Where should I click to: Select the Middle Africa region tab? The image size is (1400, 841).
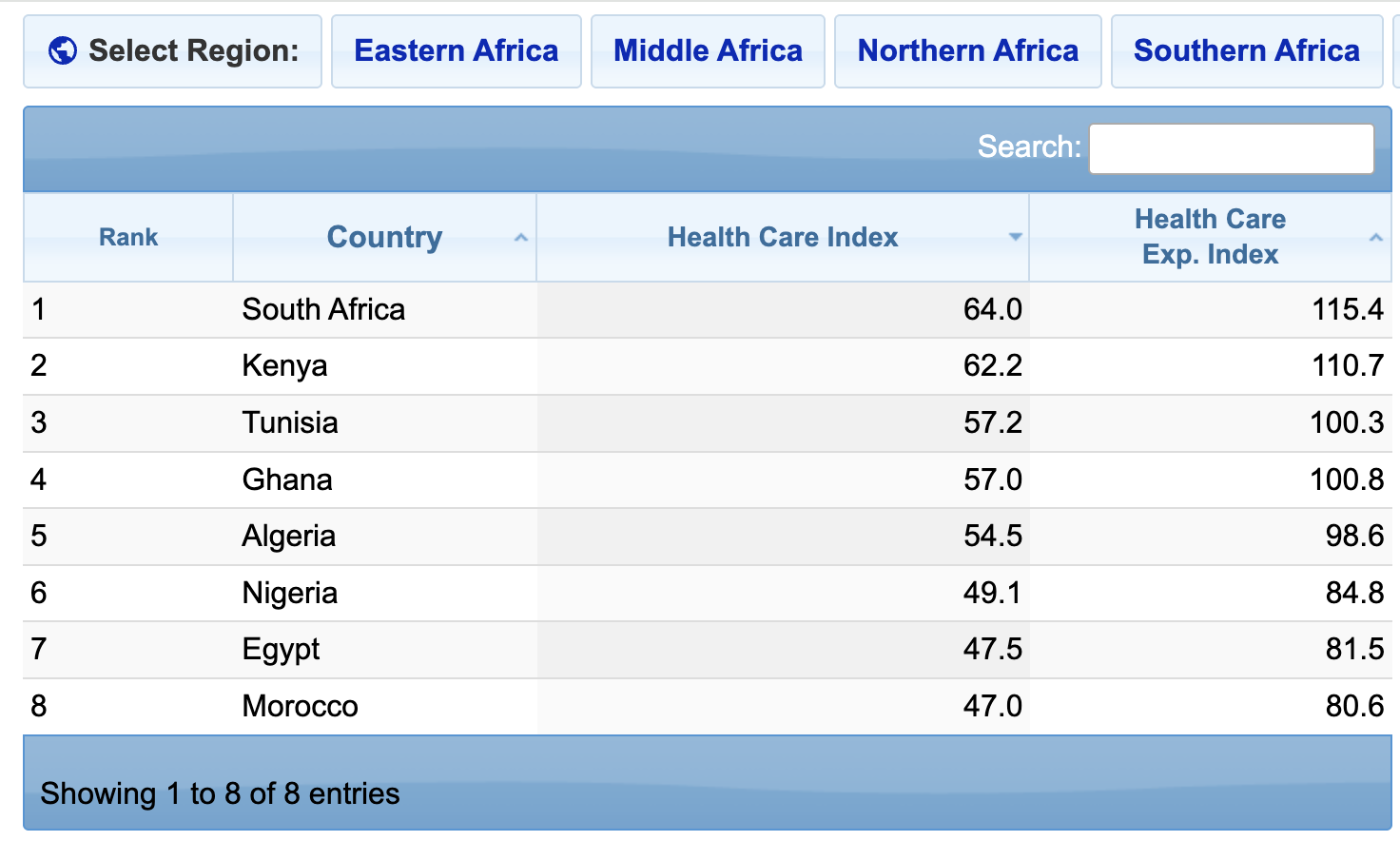click(x=708, y=51)
